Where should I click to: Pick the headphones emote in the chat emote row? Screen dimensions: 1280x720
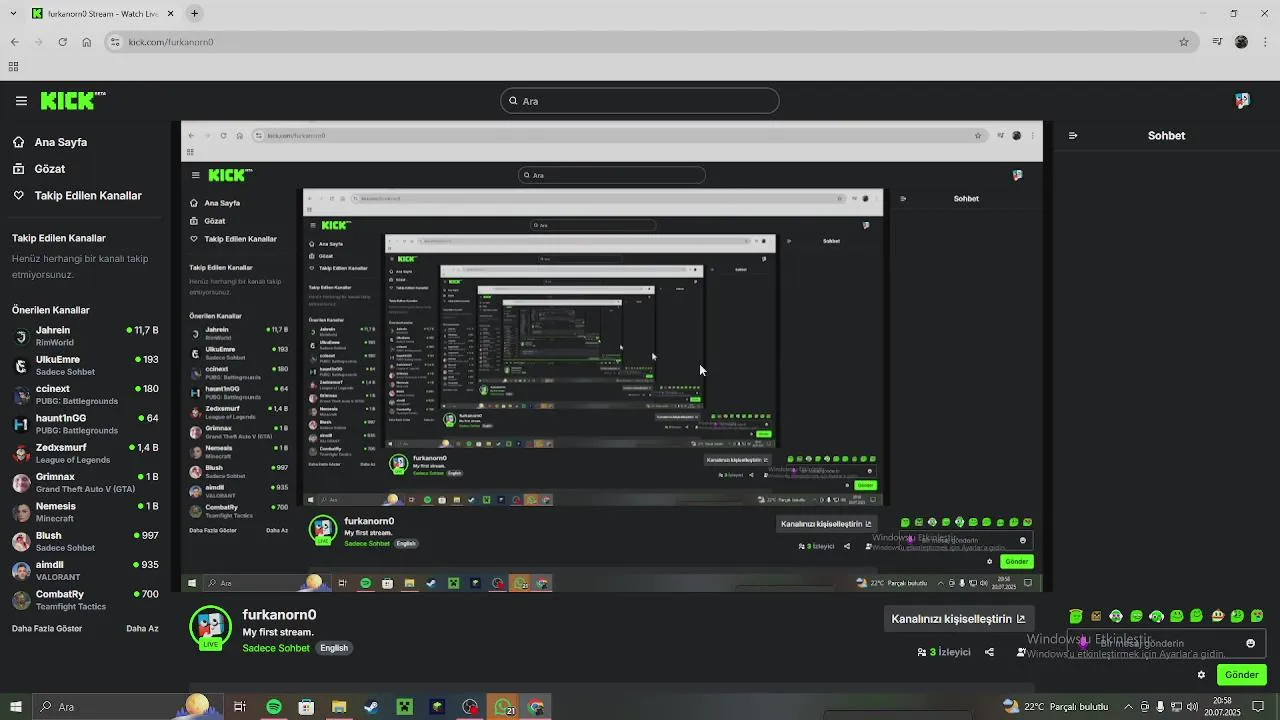click(x=1156, y=616)
